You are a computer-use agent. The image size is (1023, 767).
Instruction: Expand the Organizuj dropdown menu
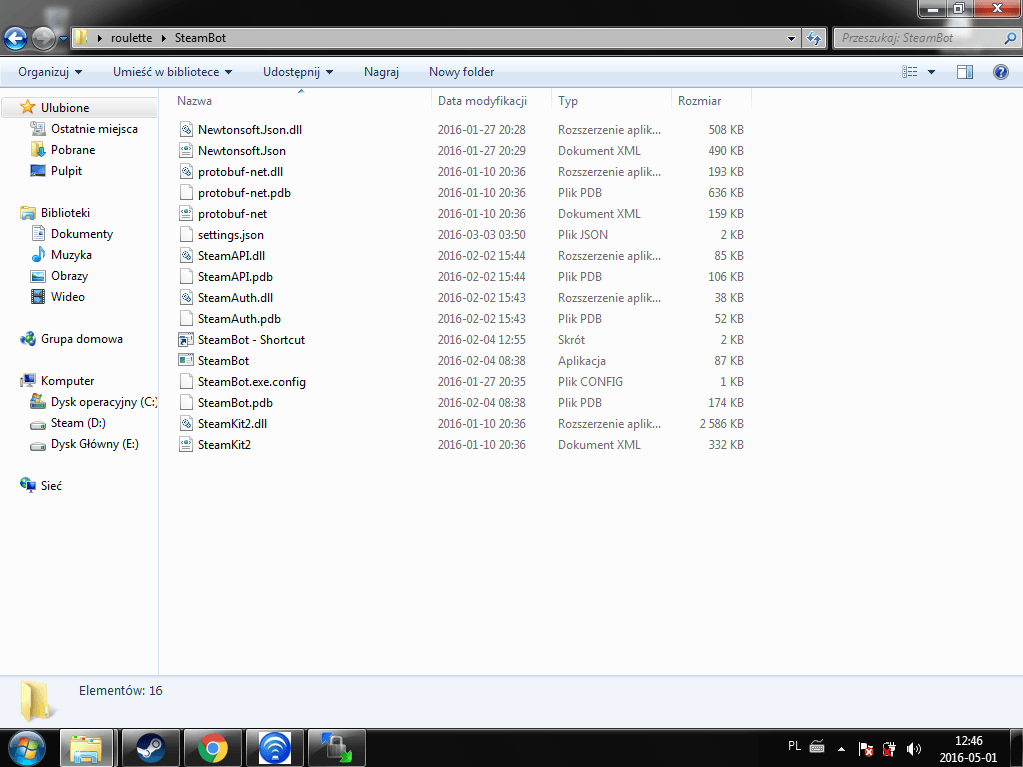50,72
